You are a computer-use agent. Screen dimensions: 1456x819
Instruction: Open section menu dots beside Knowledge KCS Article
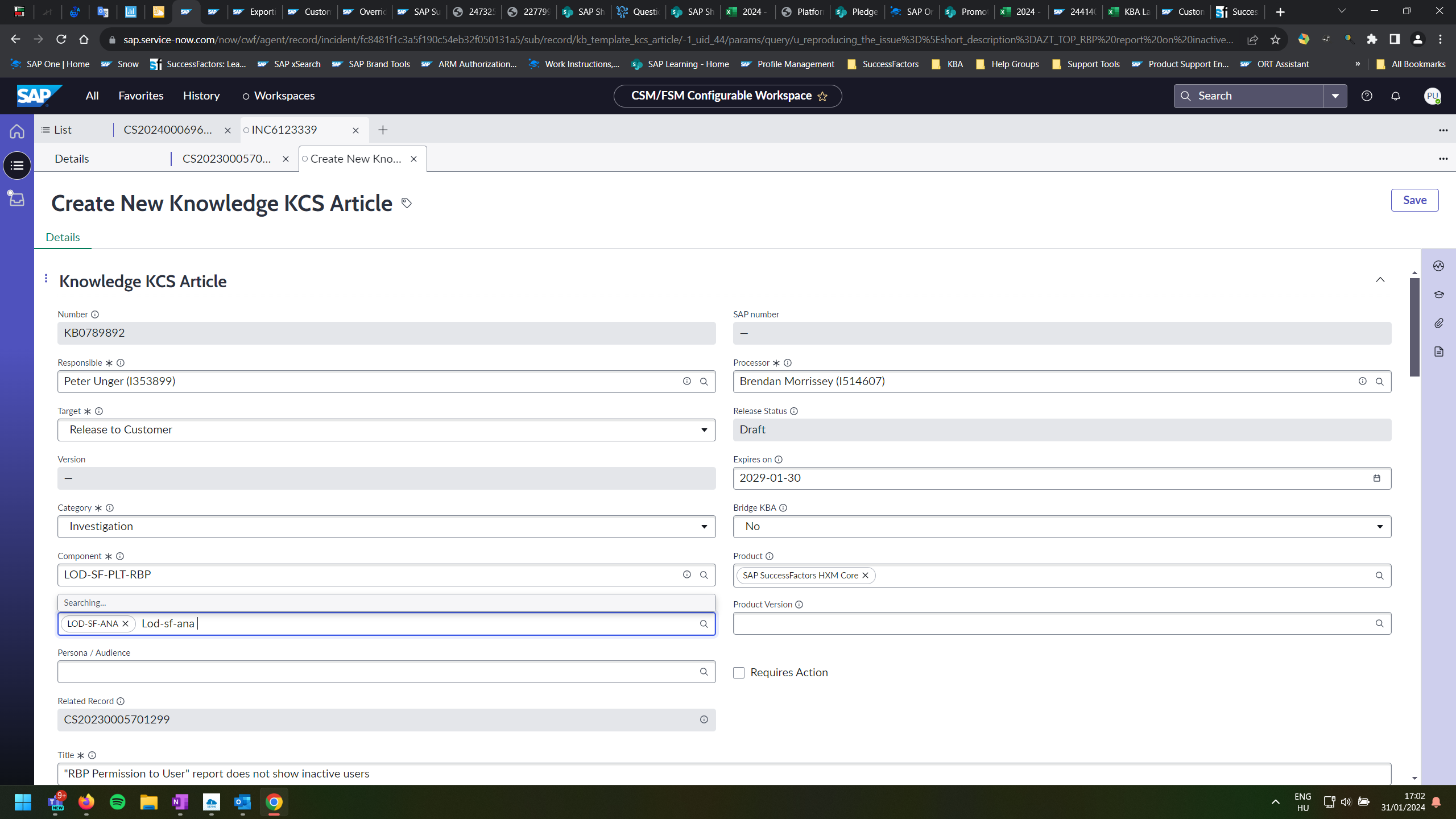click(x=46, y=279)
